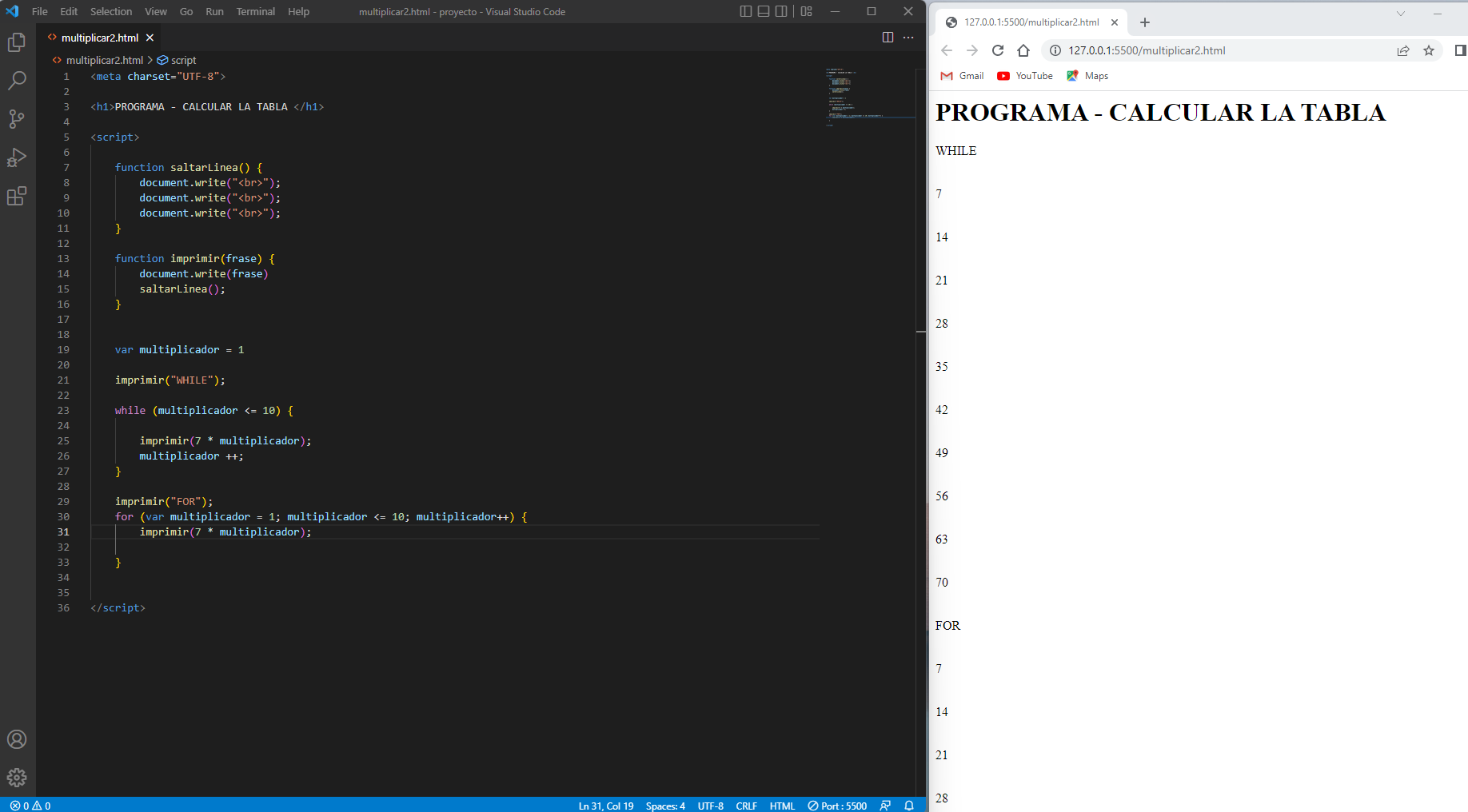Bookmark this page with the star
The height and width of the screenshot is (812, 1468).
point(1429,50)
